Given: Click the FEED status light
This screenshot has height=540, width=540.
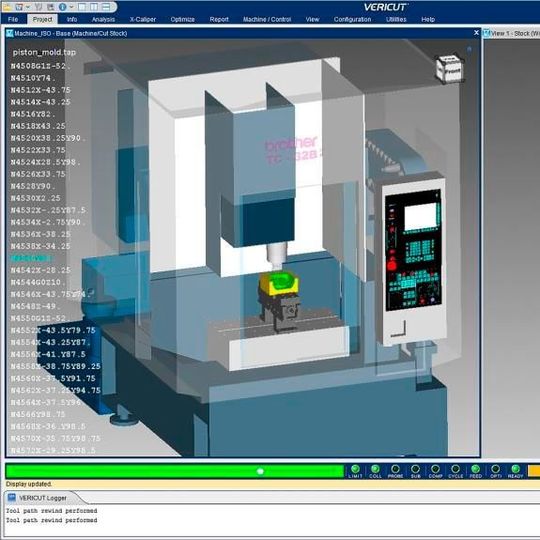Looking at the screenshot, I should (475, 469).
